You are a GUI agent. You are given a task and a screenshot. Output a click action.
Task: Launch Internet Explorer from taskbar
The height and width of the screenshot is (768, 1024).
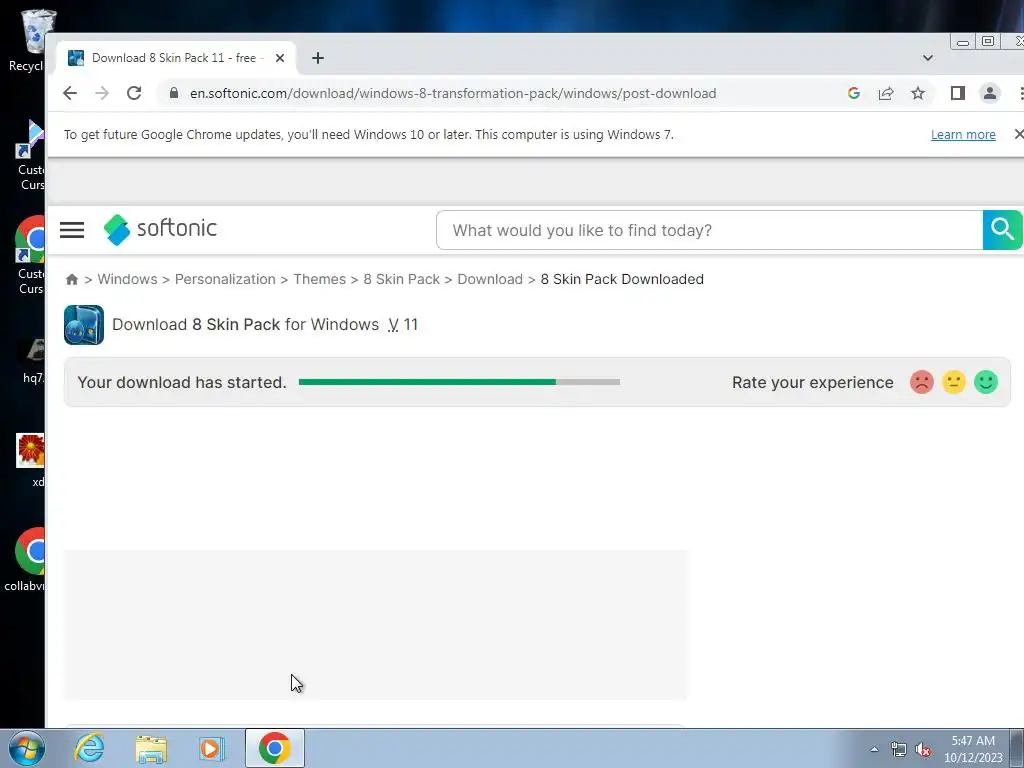tap(89, 748)
